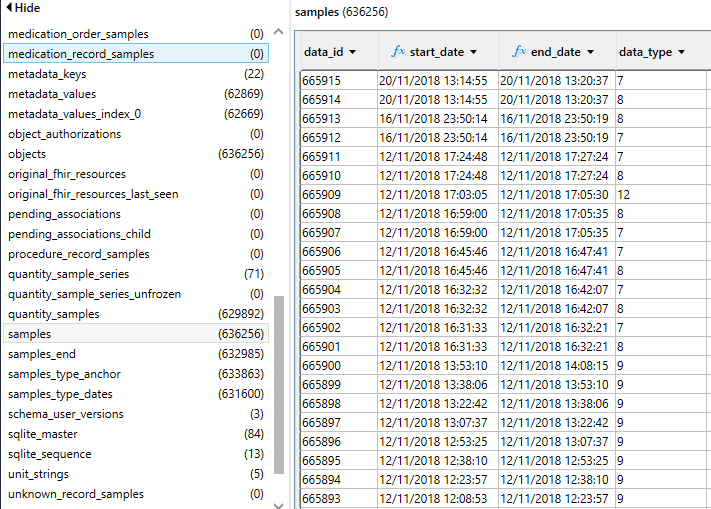Image resolution: width=711 pixels, height=509 pixels.
Task: Open the start_date column filter dropdown
Action: point(473,52)
